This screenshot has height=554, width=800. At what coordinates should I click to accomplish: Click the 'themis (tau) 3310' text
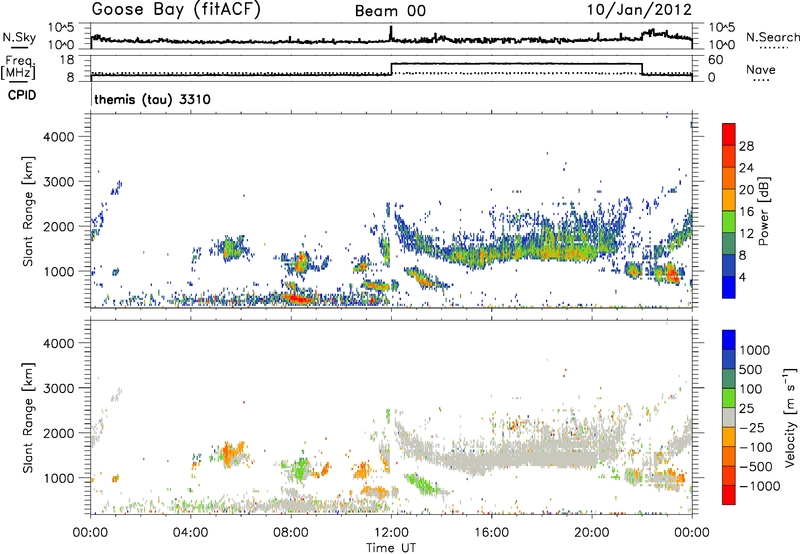coord(153,99)
